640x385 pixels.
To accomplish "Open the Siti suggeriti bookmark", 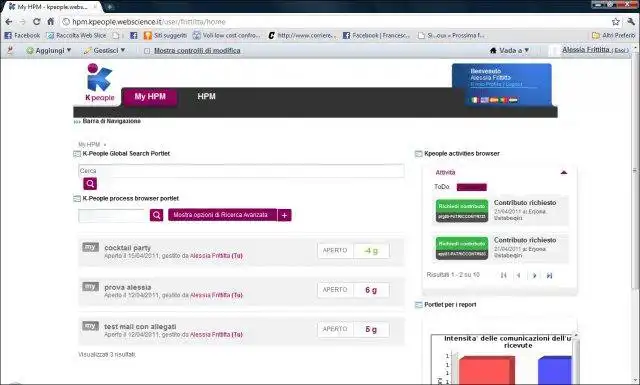I will coord(165,36).
